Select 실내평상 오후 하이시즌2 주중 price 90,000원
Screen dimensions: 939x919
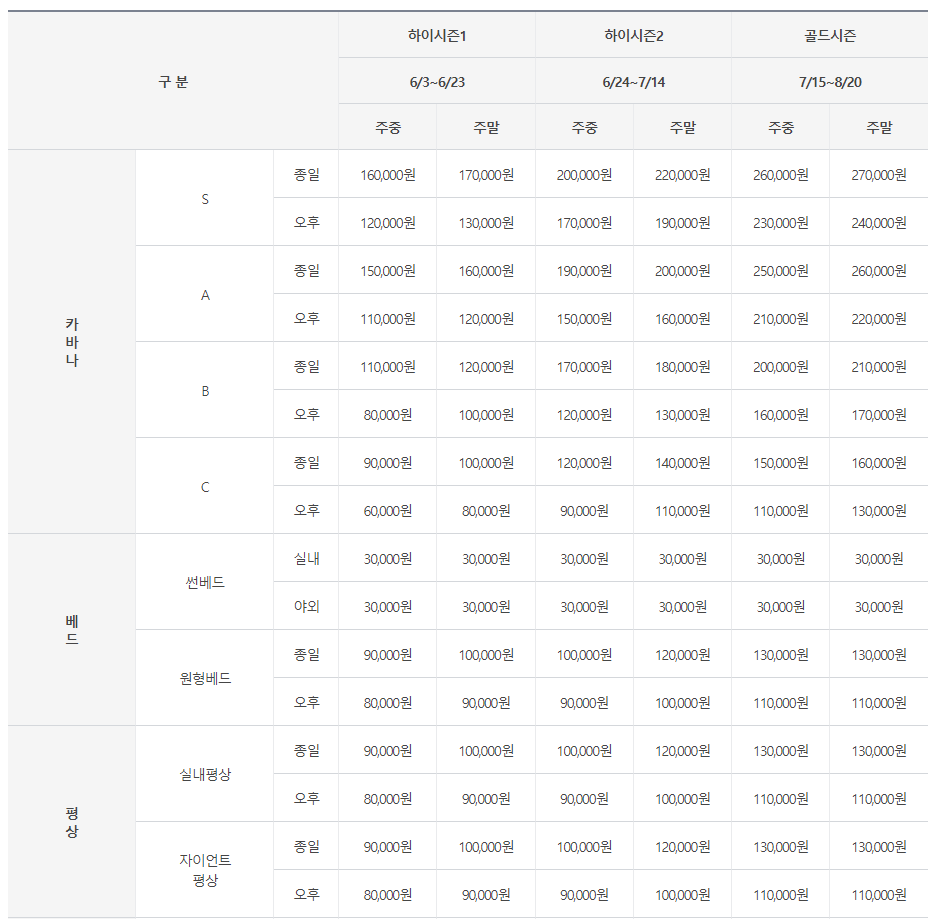point(584,799)
